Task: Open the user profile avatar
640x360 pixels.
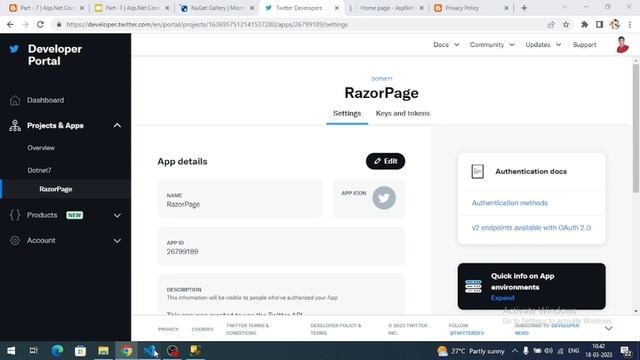Action: pos(622,44)
